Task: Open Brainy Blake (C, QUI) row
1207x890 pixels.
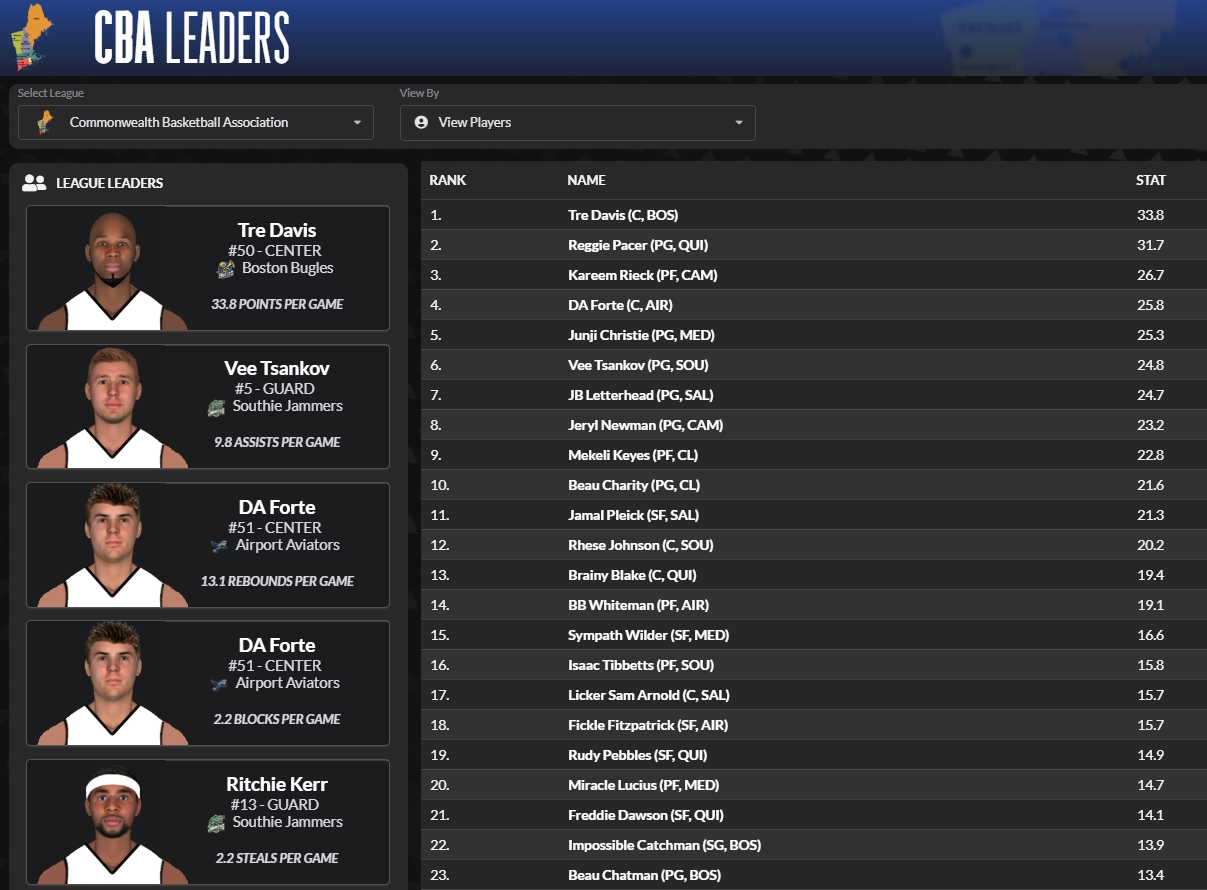Action: (814, 575)
